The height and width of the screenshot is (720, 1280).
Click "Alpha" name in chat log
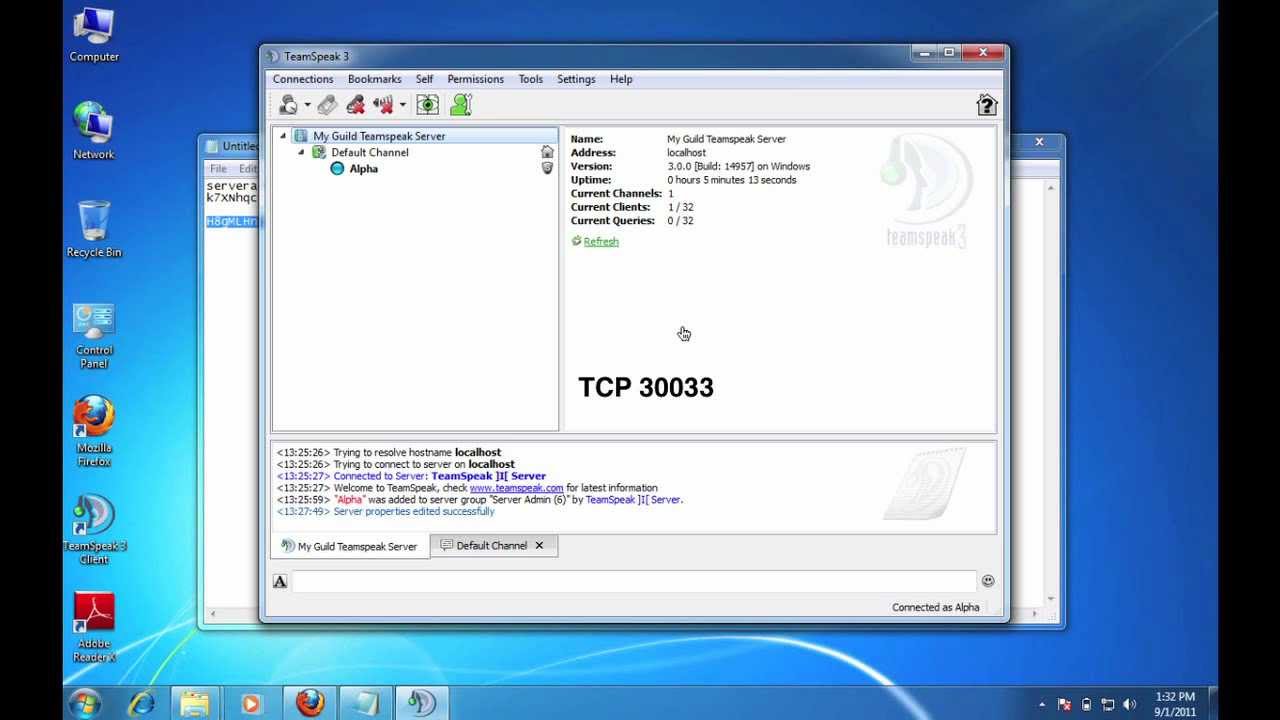coord(349,499)
